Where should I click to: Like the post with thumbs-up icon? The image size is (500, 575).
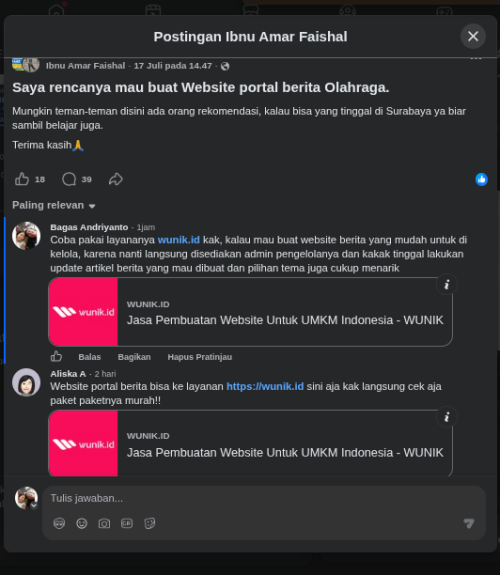[22, 179]
